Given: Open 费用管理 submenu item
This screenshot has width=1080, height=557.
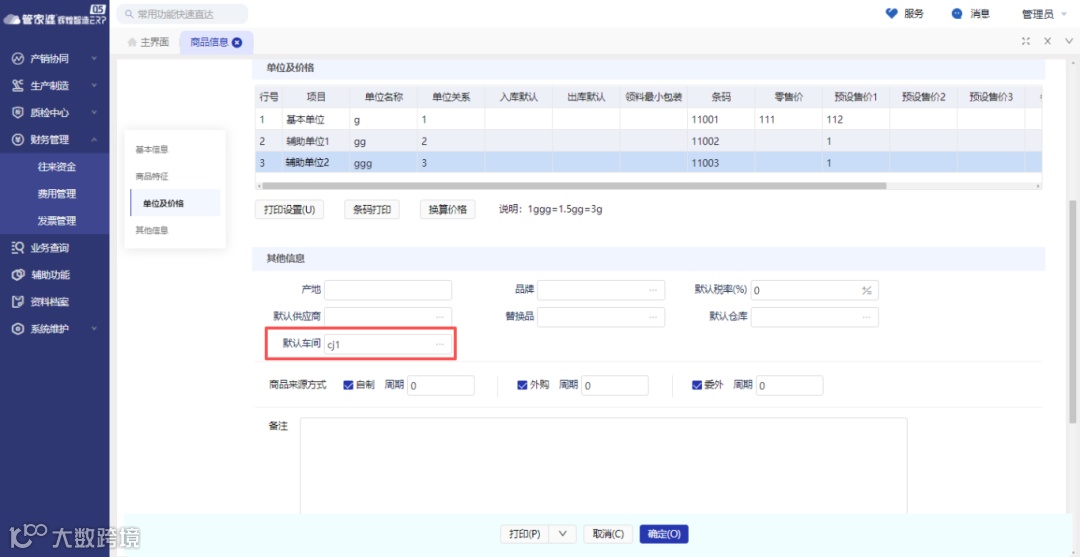Looking at the screenshot, I should pos(56,193).
